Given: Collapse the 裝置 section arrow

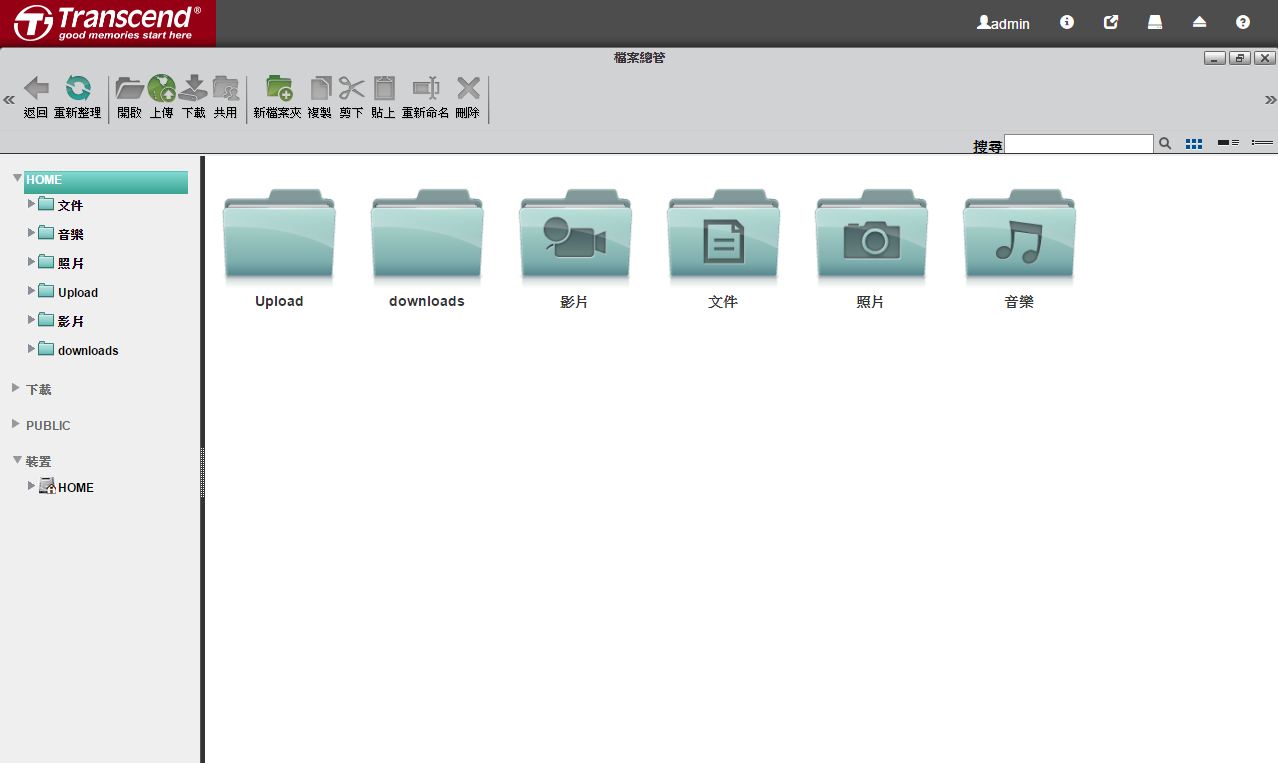Looking at the screenshot, I should tap(17, 460).
